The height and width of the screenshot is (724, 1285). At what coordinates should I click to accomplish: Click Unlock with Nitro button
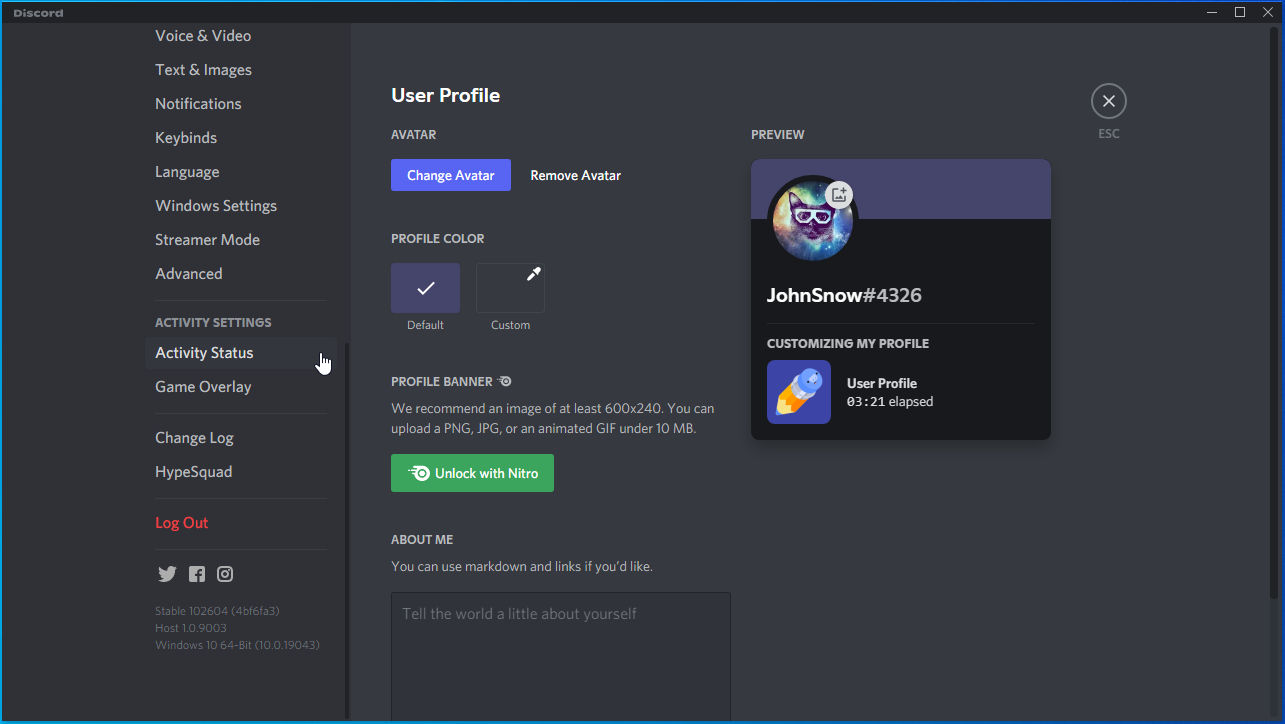tap(472, 473)
